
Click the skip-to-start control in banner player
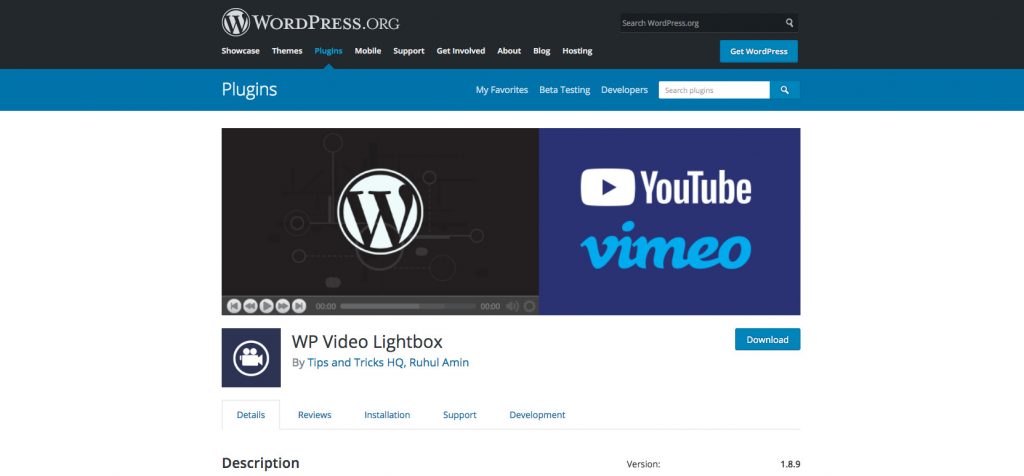coord(234,306)
